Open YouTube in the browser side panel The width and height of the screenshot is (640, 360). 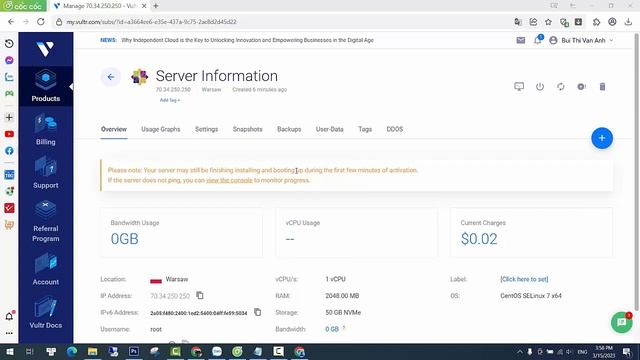(x=9, y=134)
